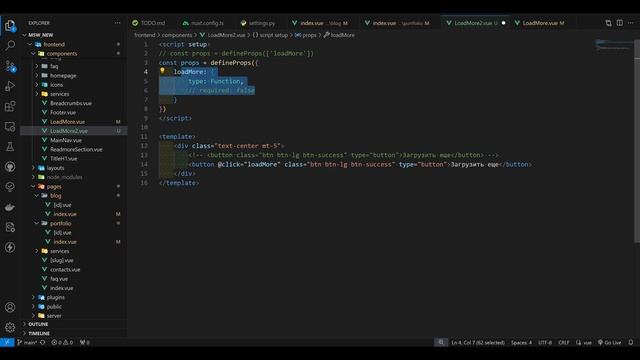Open the Explorer view in activity bar
The width and height of the screenshot is (640, 360).
pyautogui.click(x=10, y=25)
